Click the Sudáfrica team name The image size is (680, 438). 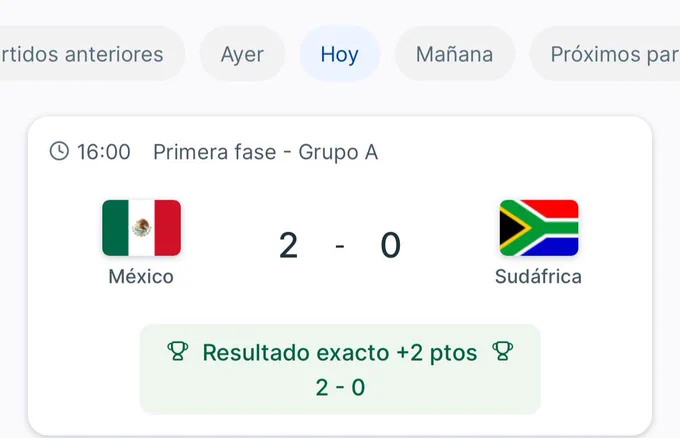tap(538, 277)
